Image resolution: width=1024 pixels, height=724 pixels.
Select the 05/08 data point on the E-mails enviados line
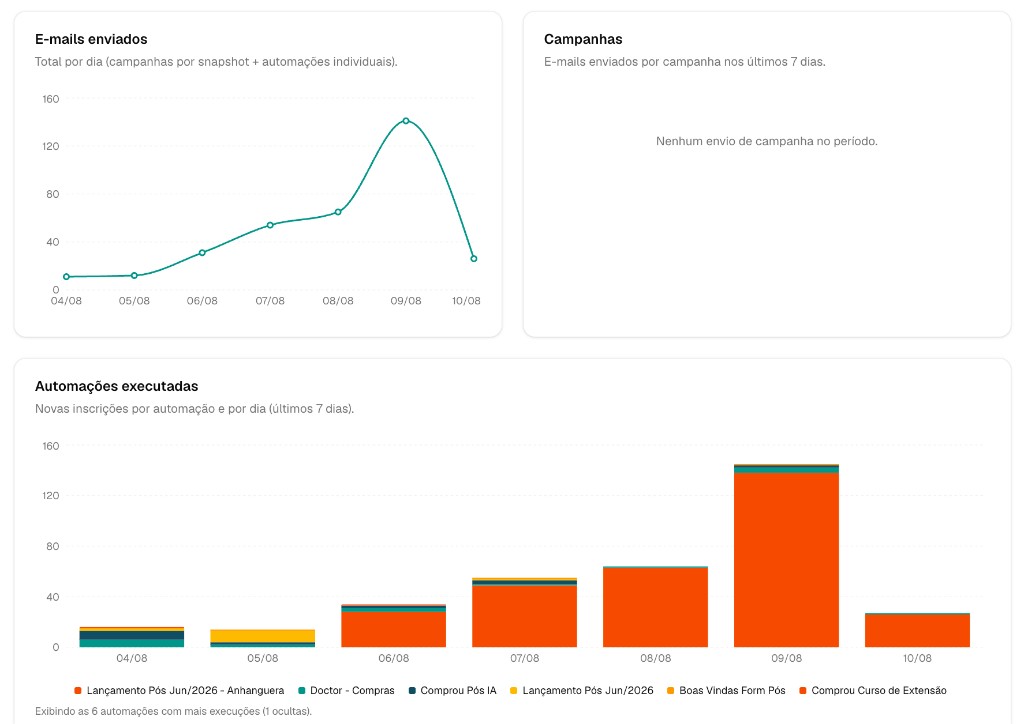pos(135,275)
